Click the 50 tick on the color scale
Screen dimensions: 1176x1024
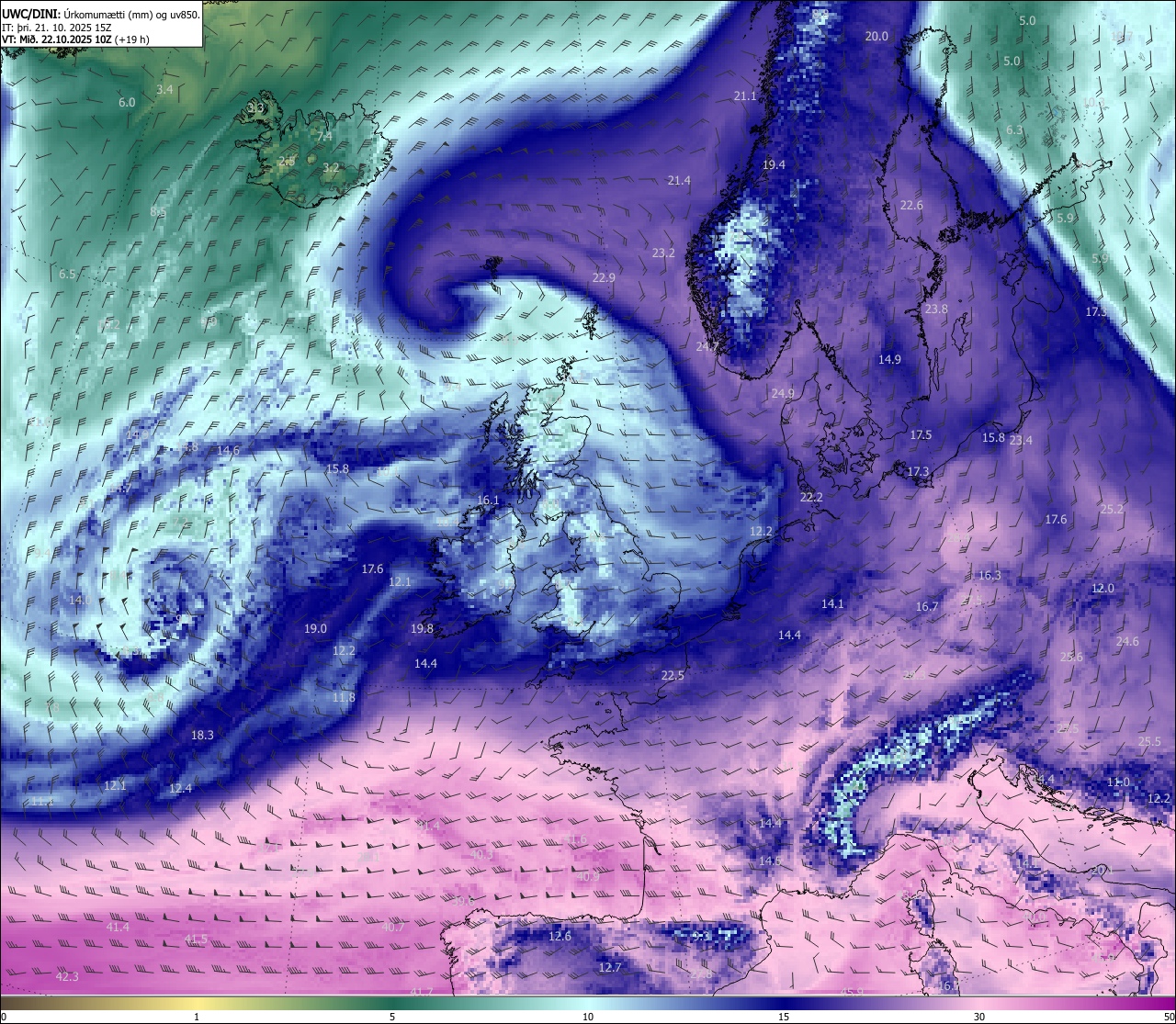click(x=1169, y=1017)
